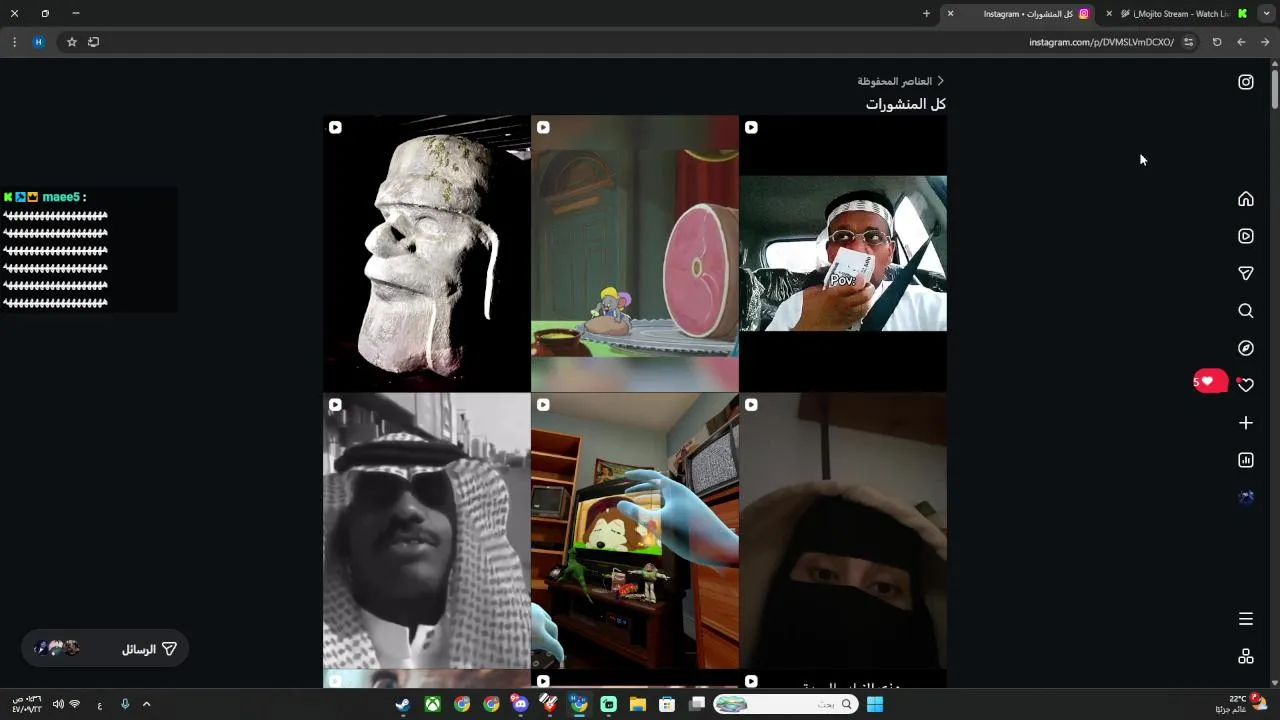Open the weather 22°C widget
Screen dimensions: 1280x720
(x=1240, y=704)
